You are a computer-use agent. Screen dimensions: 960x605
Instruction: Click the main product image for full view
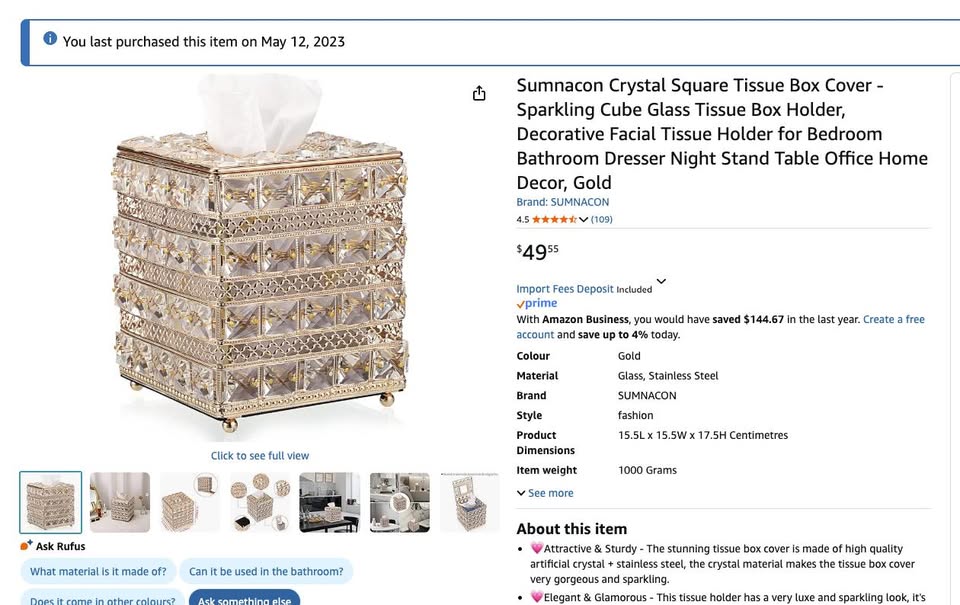click(x=260, y=260)
